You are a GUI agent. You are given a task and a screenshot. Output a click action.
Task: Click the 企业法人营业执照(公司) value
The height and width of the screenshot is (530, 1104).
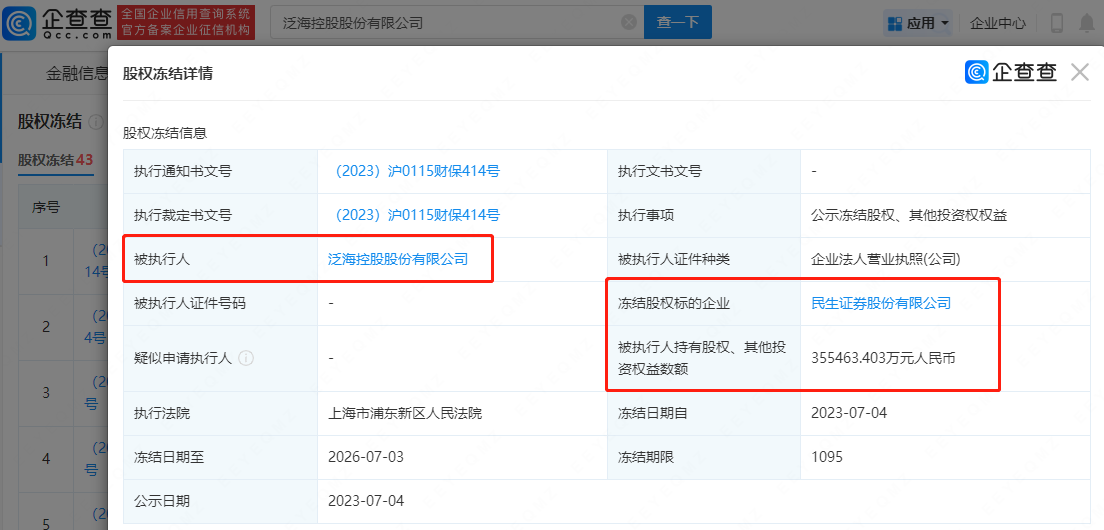coord(886,259)
